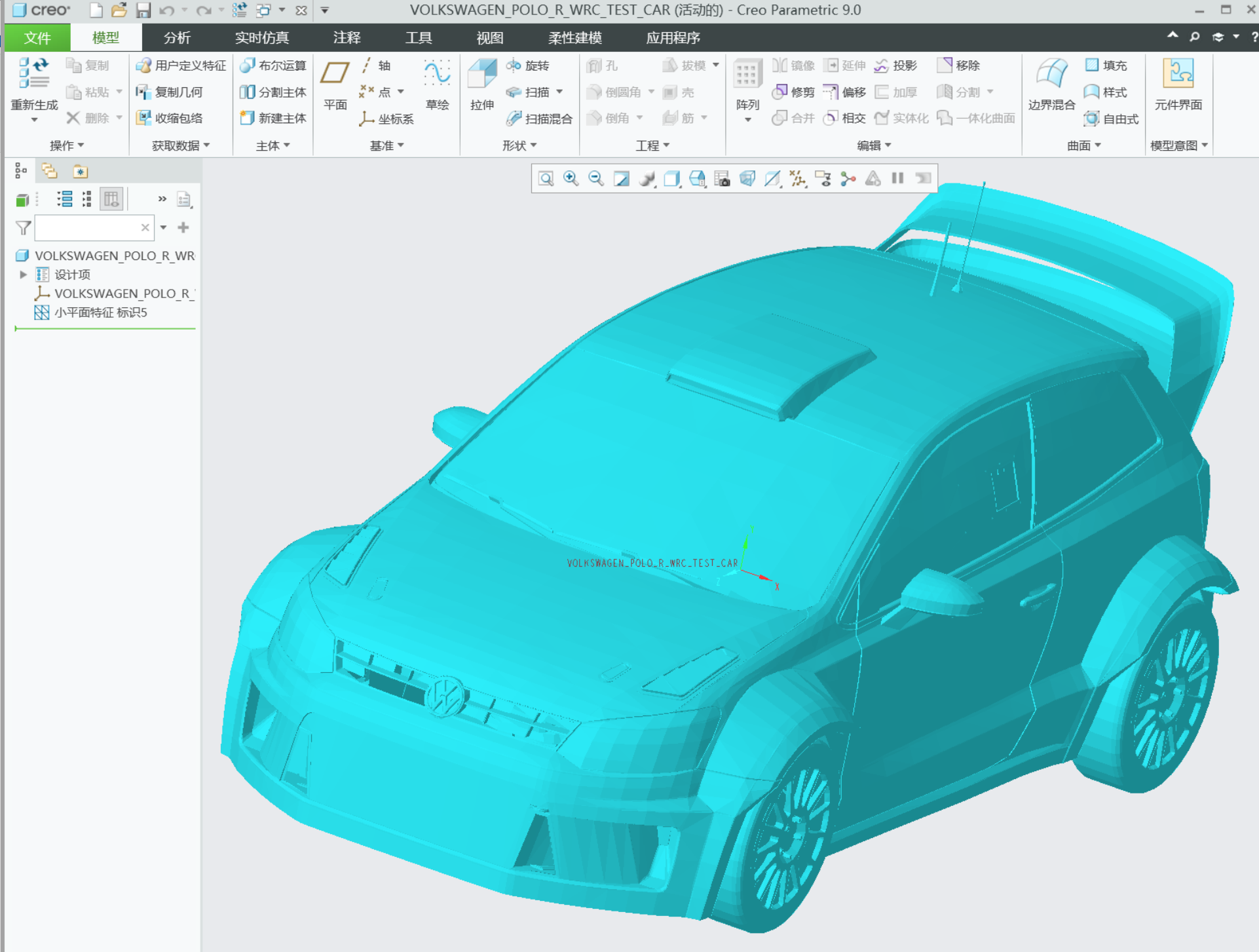This screenshot has width=1259, height=952.
Task: Apply the 投影 (Project) tool
Action: 895,66
